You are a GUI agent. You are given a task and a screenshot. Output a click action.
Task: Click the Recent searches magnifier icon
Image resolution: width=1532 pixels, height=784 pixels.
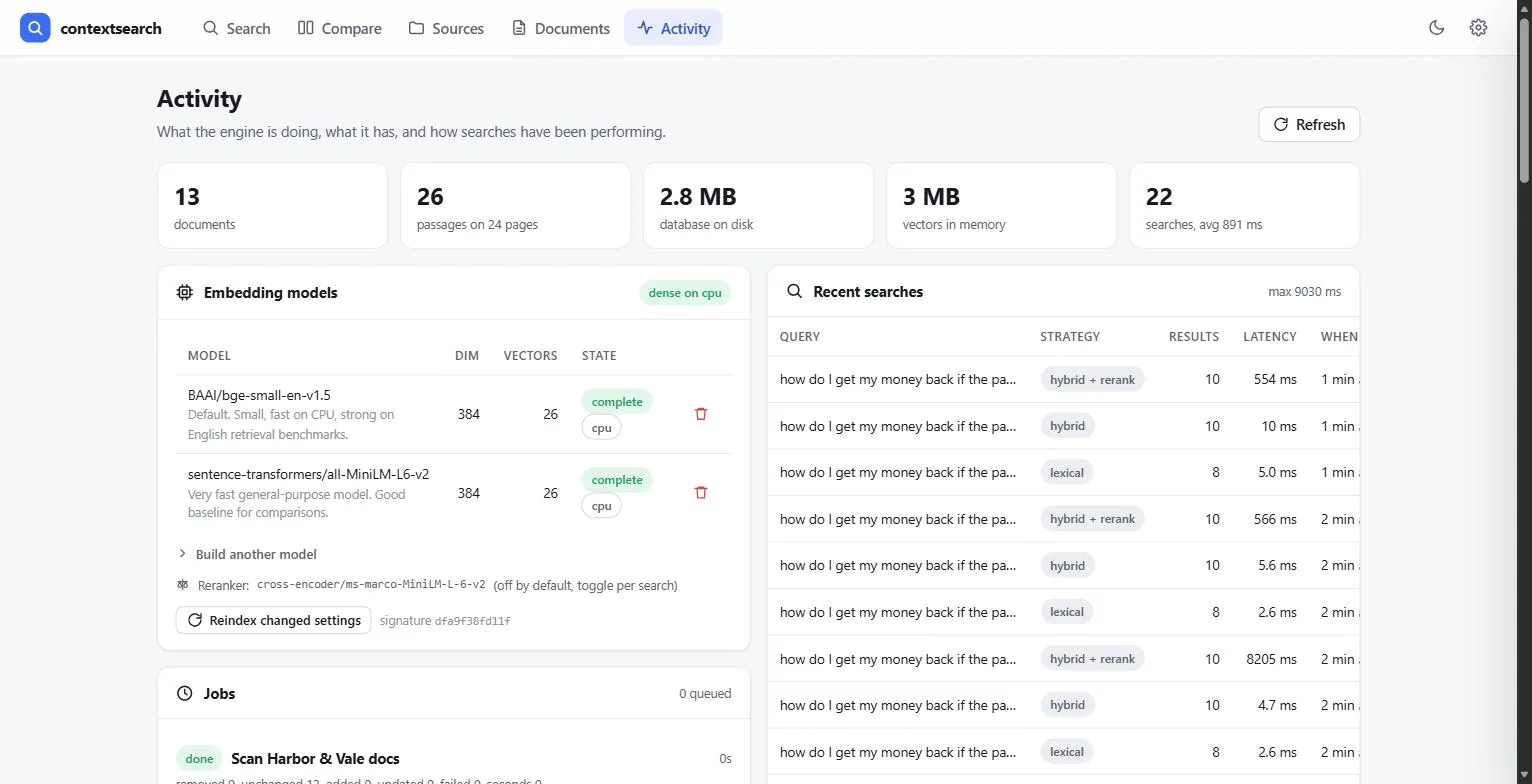click(795, 292)
